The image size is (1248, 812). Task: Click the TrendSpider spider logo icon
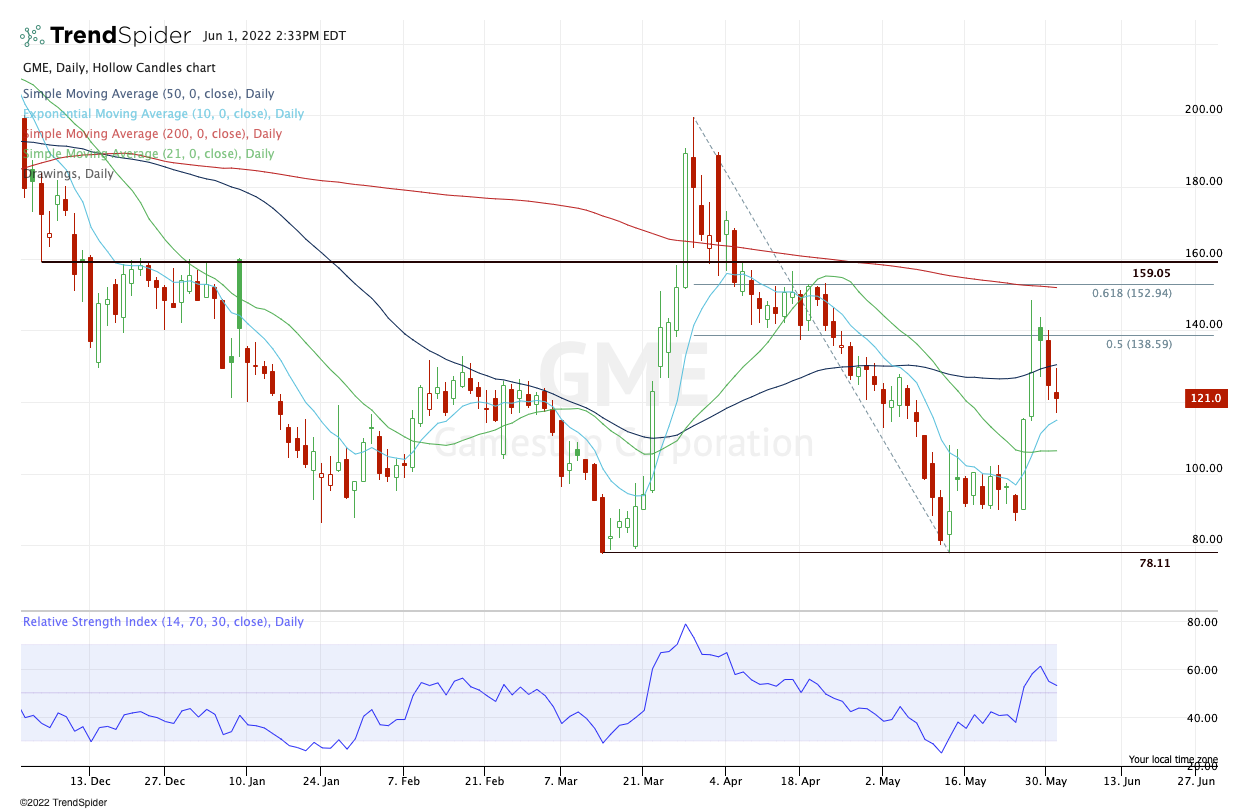coord(32,36)
